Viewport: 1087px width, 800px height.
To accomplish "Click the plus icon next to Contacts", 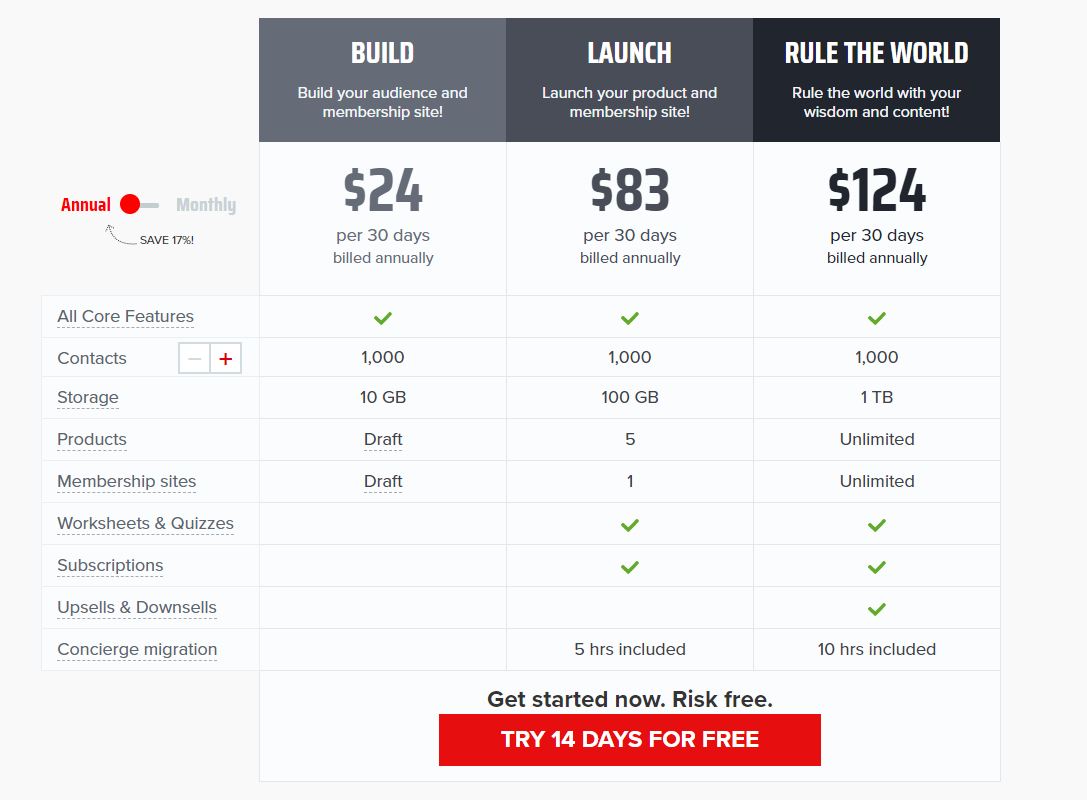I will pyautogui.click(x=225, y=358).
